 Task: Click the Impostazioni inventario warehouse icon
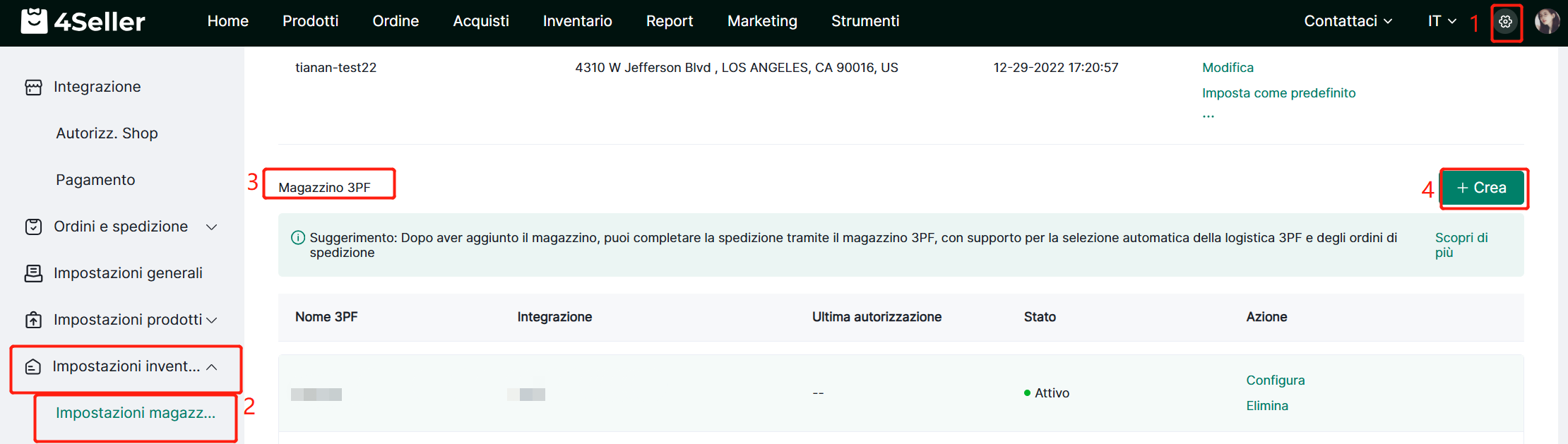pyautogui.click(x=33, y=366)
